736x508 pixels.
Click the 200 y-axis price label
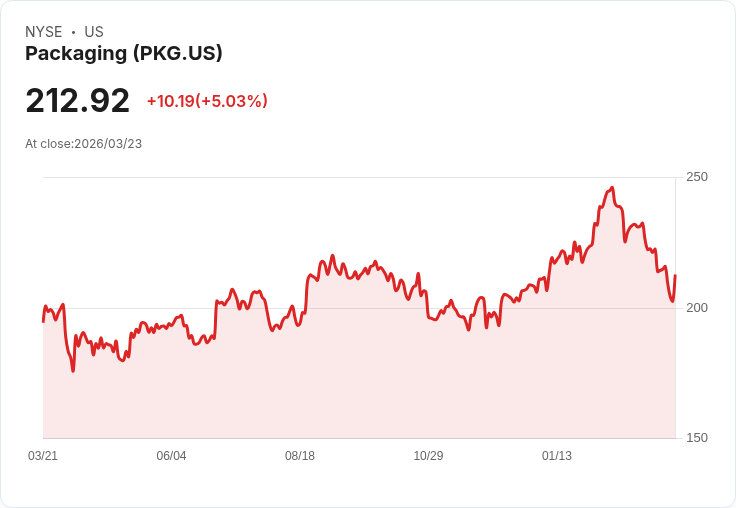pyautogui.click(x=696, y=307)
